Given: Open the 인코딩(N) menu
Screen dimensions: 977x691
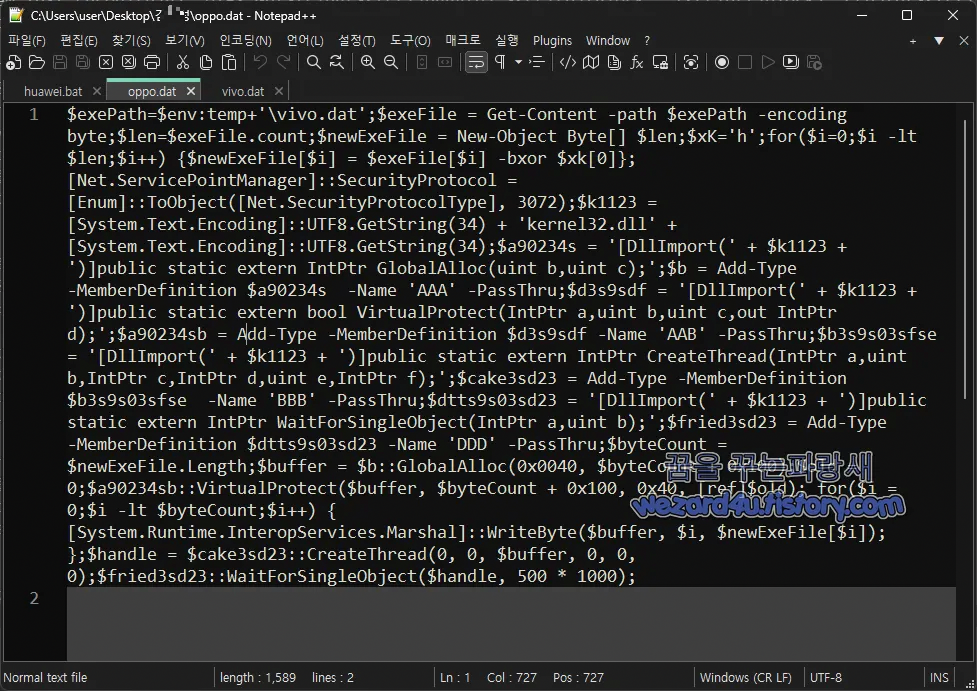Looking at the screenshot, I should tap(245, 41).
